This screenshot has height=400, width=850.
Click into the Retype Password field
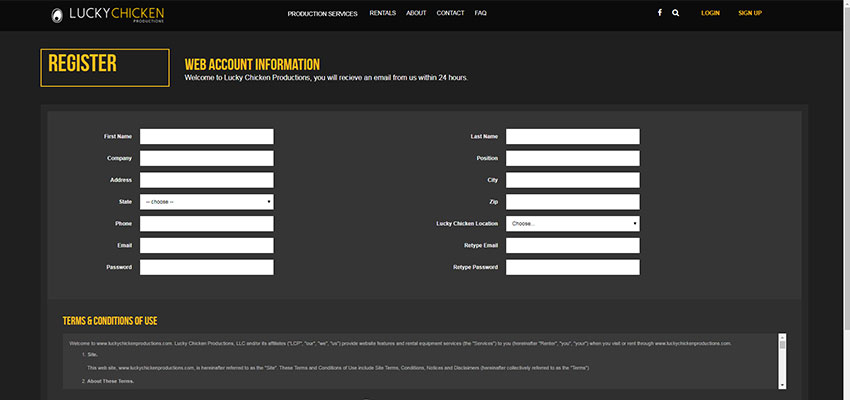pos(572,267)
